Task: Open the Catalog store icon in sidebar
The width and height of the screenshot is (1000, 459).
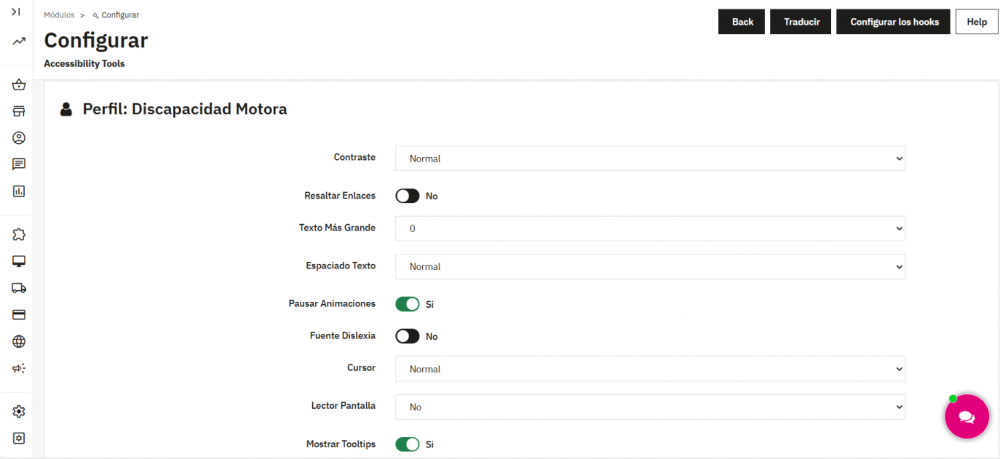Action: (x=18, y=112)
